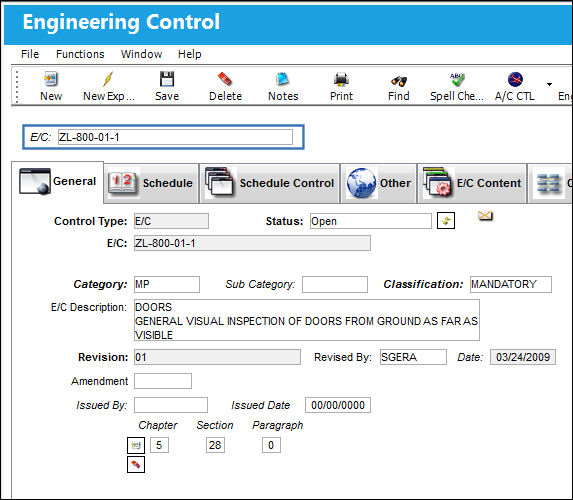Click the red eraser button below Chapter
This screenshot has width=573, height=500.
pyautogui.click(x=136, y=465)
